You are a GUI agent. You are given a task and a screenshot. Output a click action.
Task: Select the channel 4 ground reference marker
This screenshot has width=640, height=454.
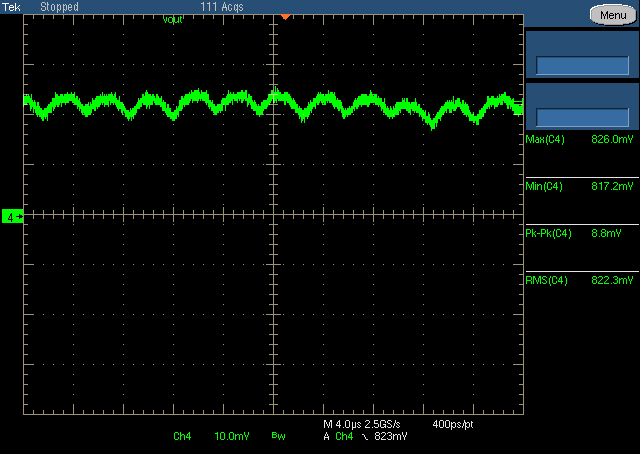(12, 216)
